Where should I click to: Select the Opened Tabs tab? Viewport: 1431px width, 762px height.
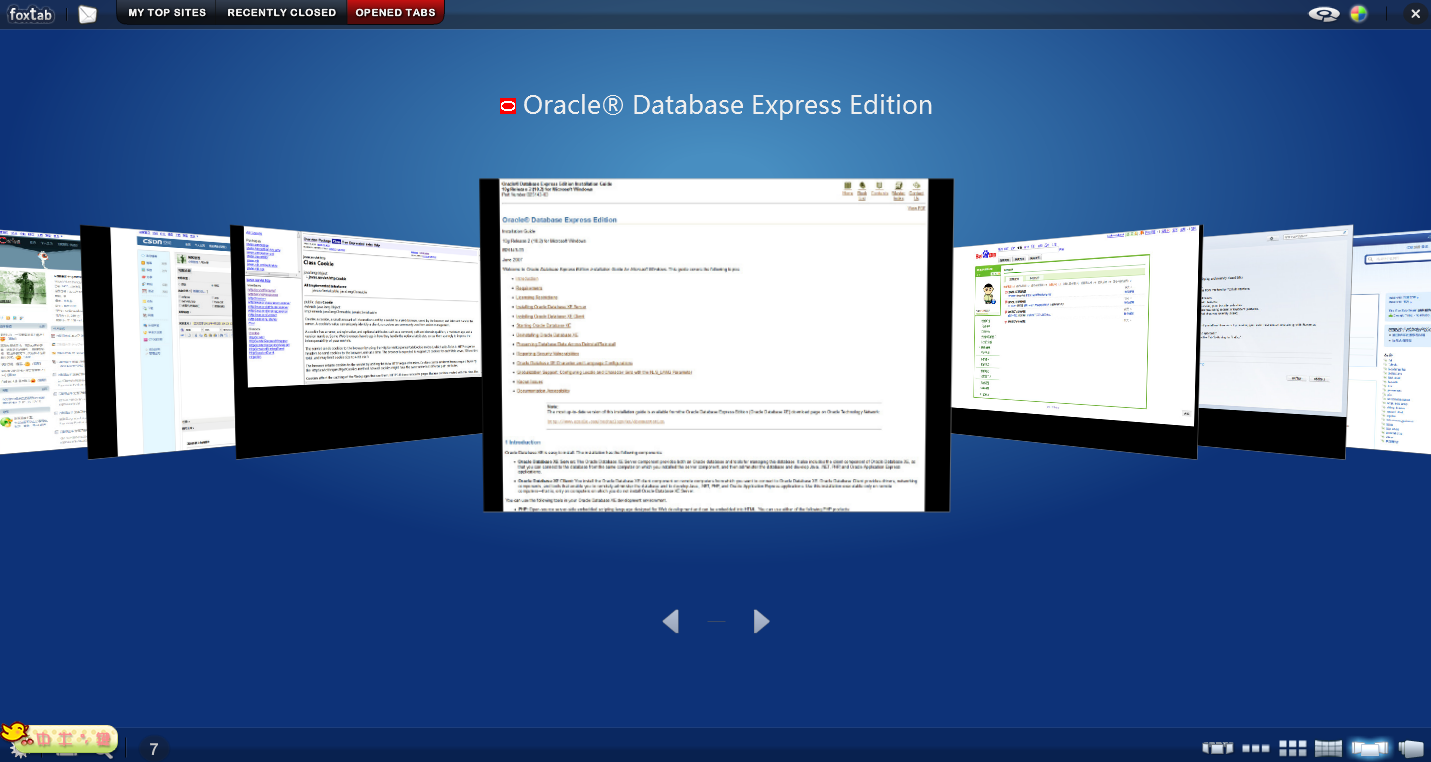pos(395,13)
